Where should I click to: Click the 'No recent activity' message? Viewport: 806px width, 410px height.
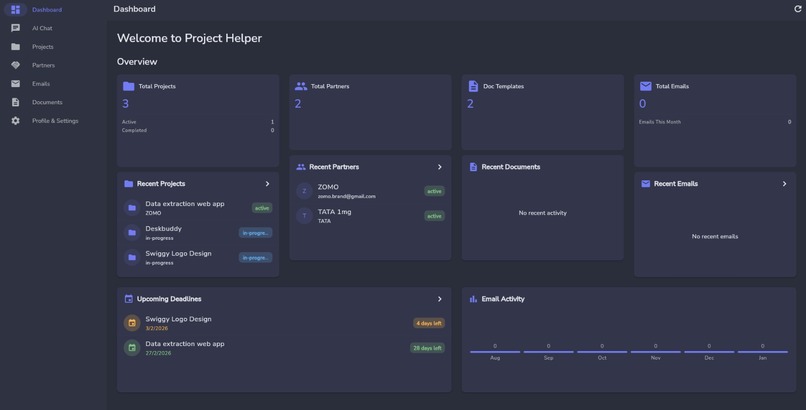pyautogui.click(x=542, y=213)
